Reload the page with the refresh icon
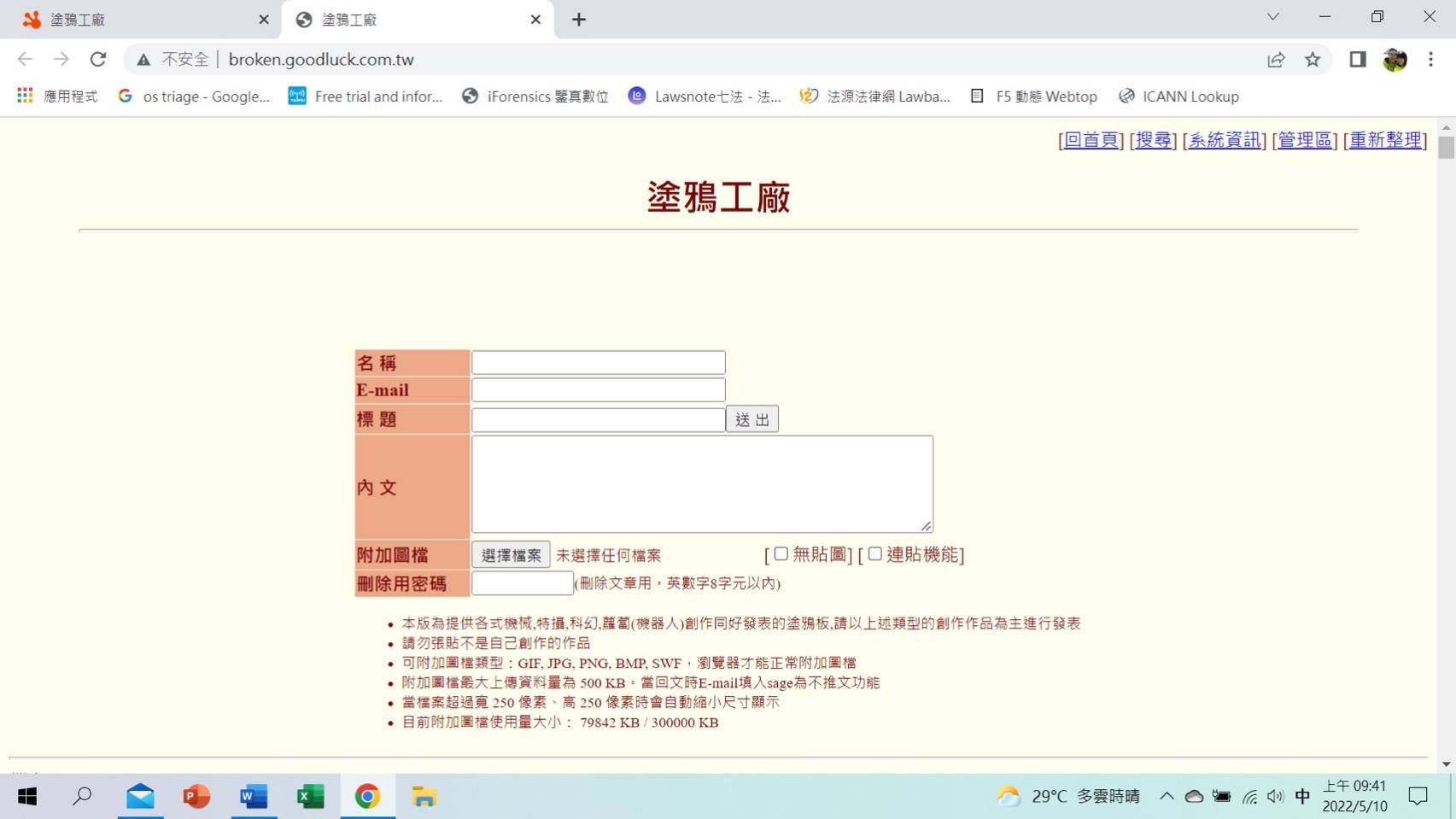Image resolution: width=1456 pixels, height=819 pixels. point(98,59)
